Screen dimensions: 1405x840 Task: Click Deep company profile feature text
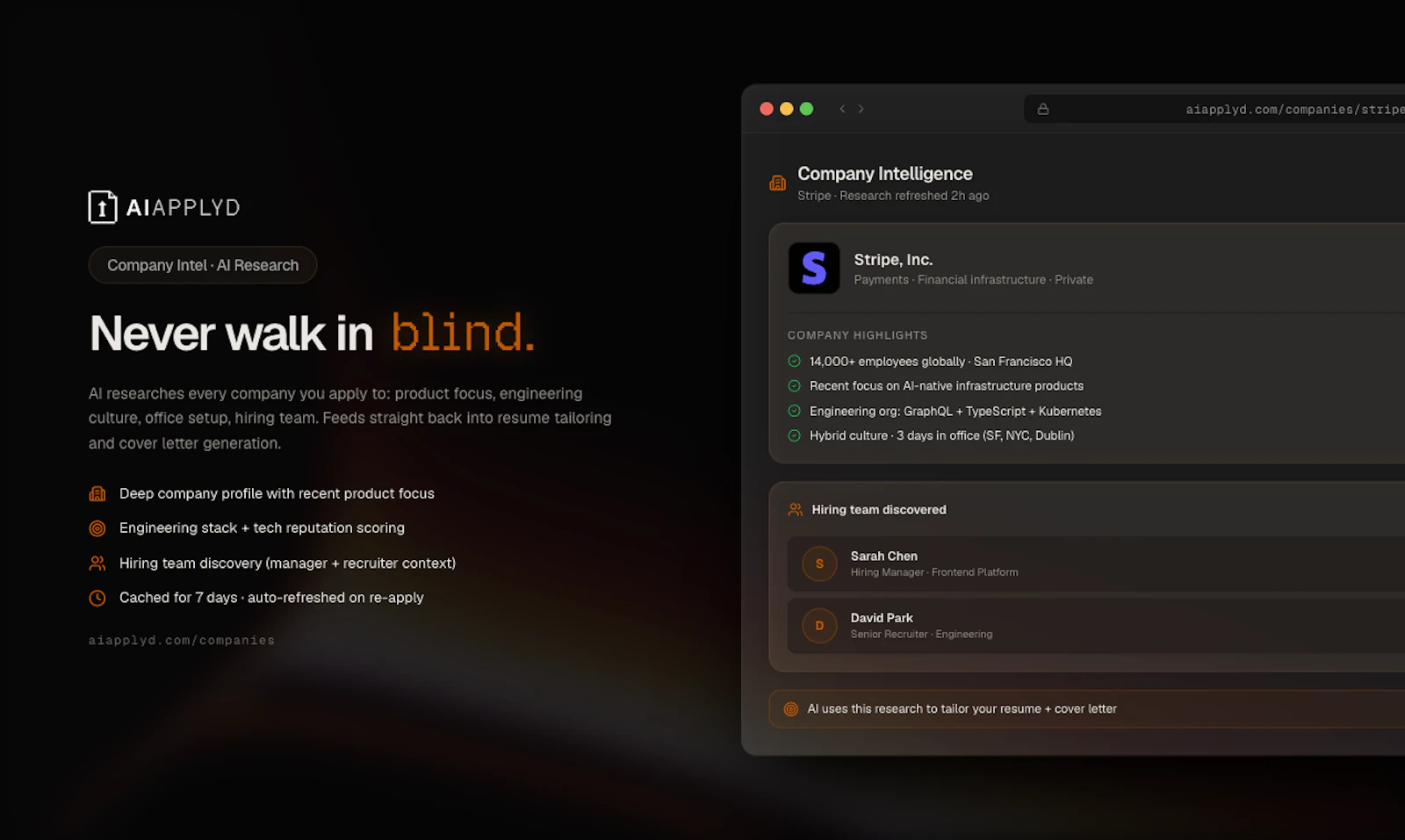tap(277, 494)
